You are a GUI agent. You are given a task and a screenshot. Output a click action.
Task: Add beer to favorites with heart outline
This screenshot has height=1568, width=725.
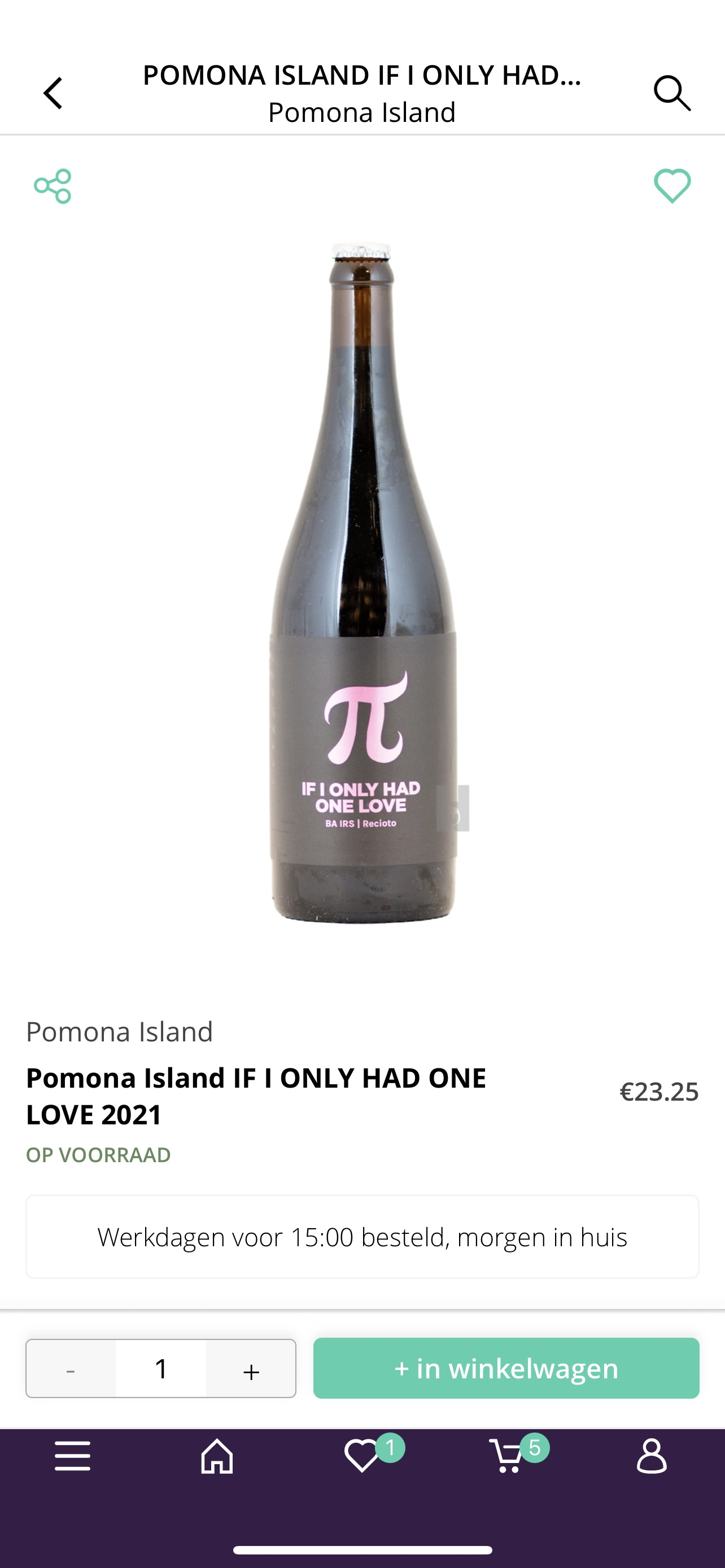pyautogui.click(x=672, y=186)
